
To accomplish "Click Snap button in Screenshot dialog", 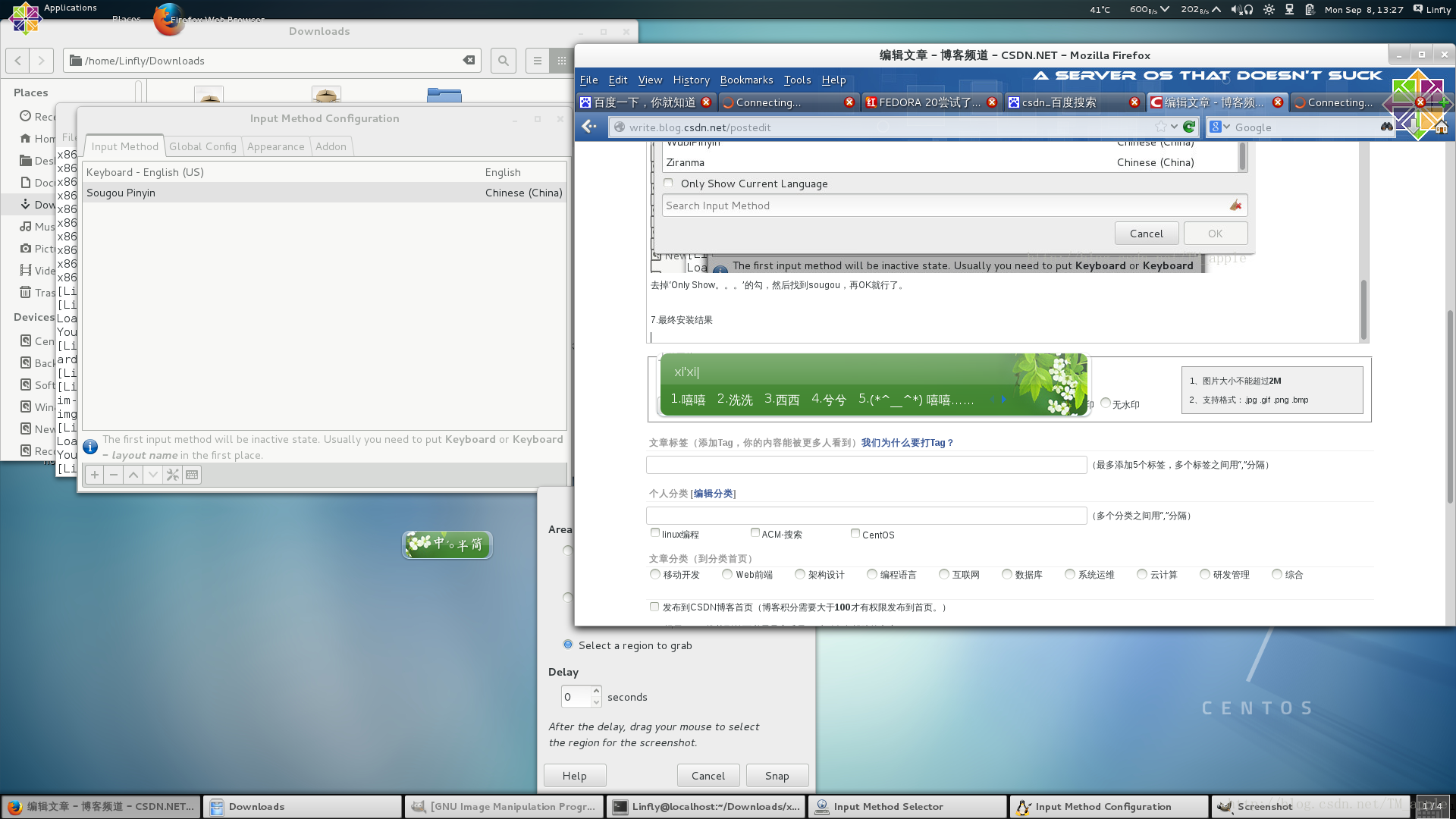I will [777, 776].
